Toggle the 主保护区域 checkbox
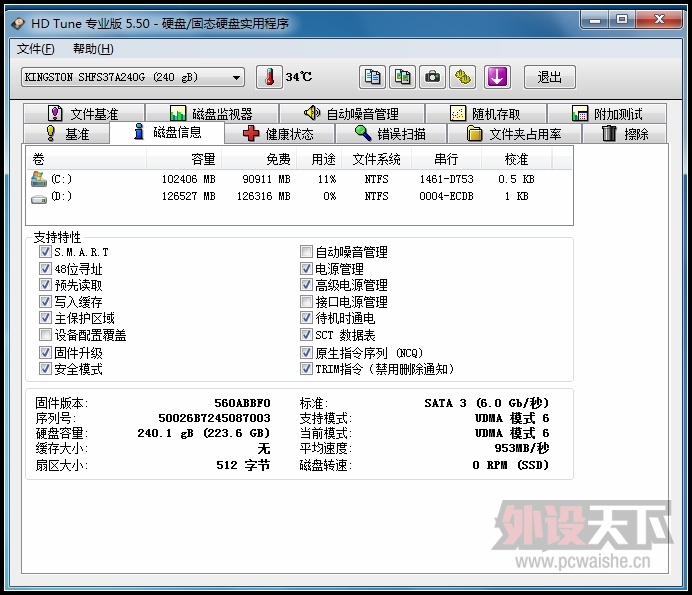 tap(45, 318)
